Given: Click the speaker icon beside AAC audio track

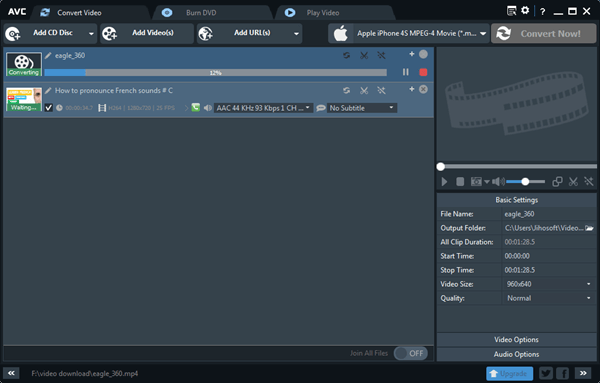Looking at the screenshot, I should tap(208, 108).
